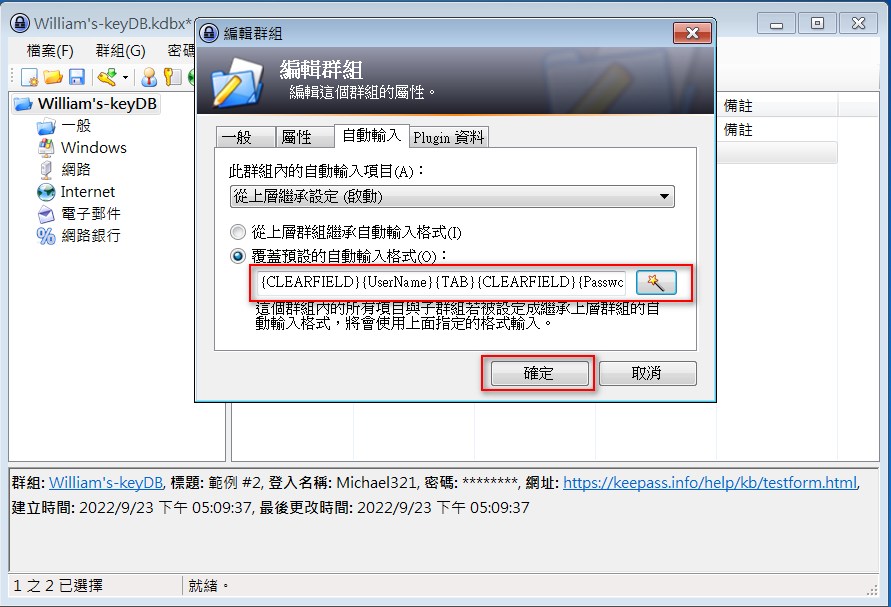Click the Add Entry key icon
891x607 pixels.
pyautogui.click(x=107, y=77)
